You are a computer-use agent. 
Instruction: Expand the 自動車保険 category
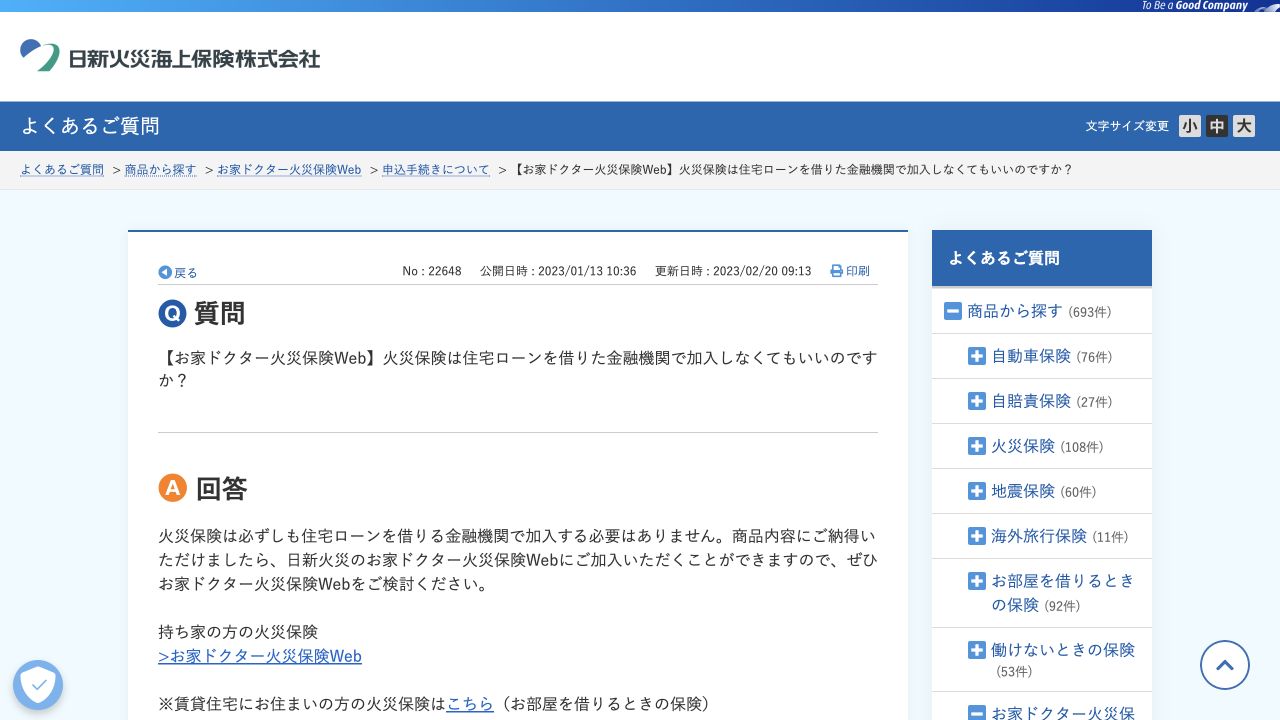click(x=977, y=356)
